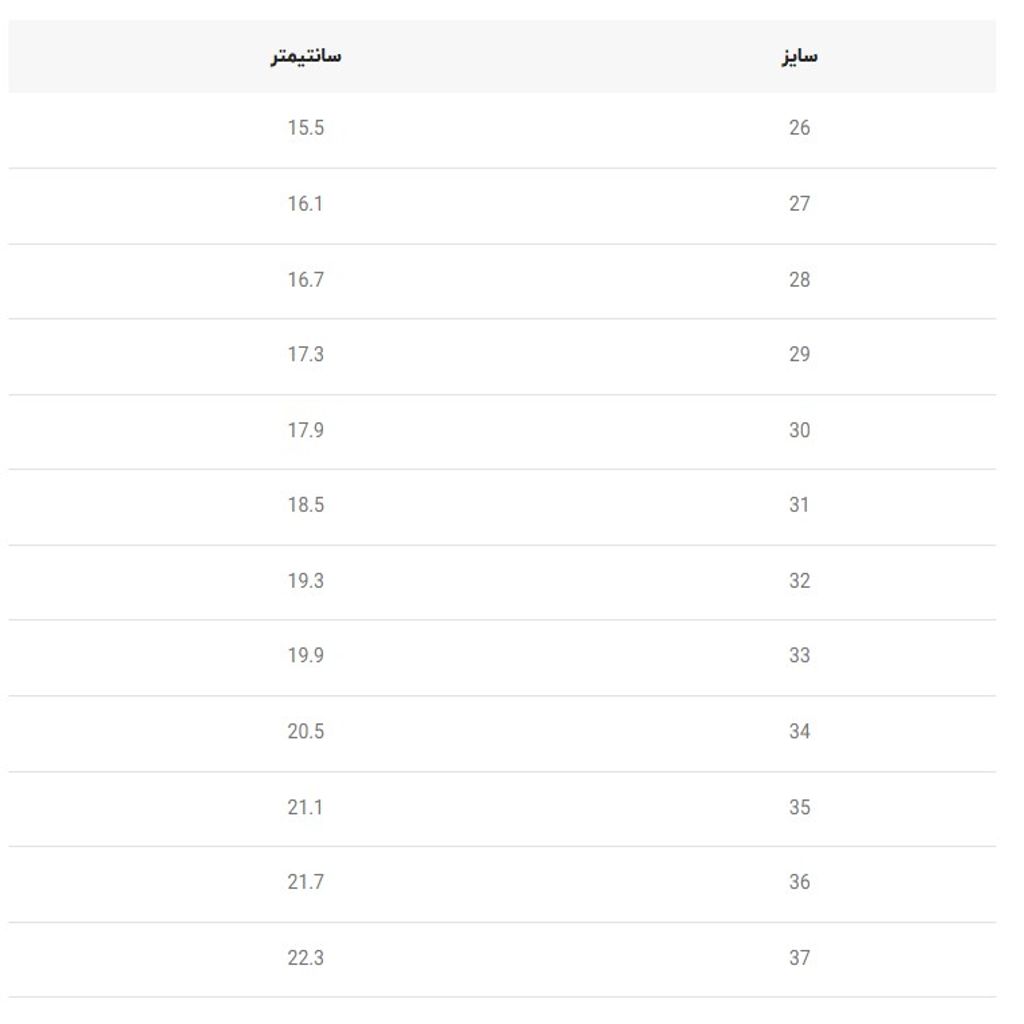Click the 19.9 centimeter cell

(306, 655)
